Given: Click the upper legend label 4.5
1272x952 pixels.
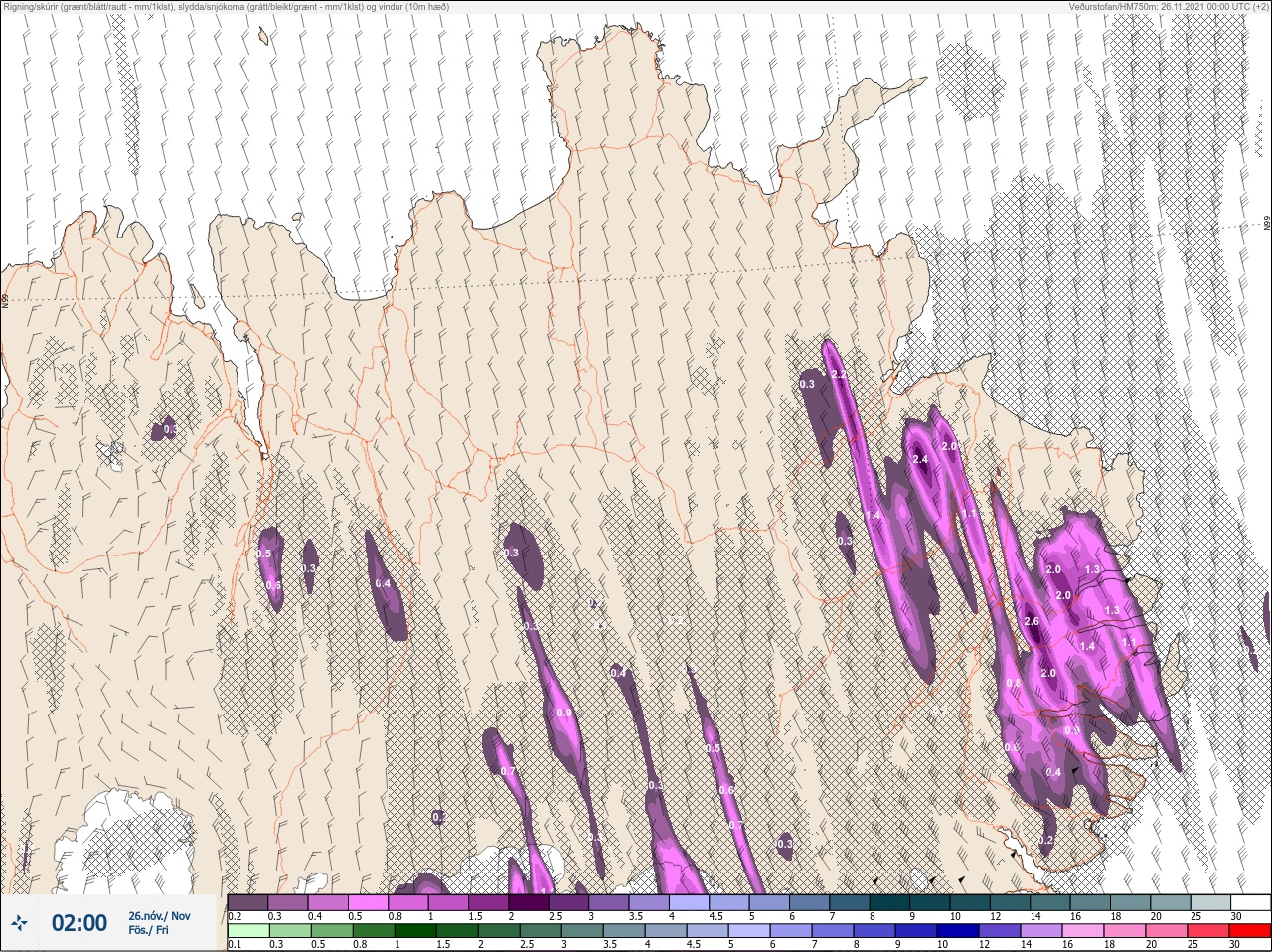Looking at the screenshot, I should [715, 916].
